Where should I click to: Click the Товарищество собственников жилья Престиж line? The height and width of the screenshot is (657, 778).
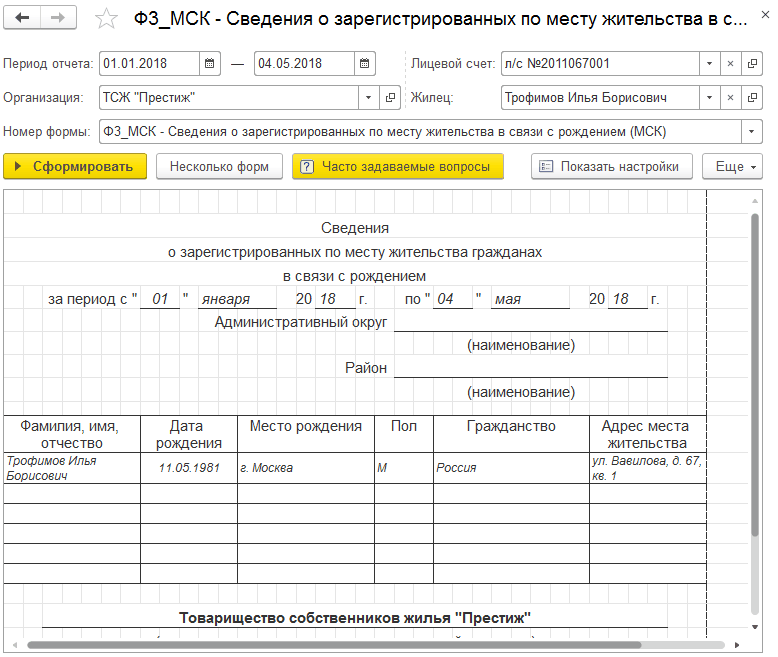click(x=355, y=618)
